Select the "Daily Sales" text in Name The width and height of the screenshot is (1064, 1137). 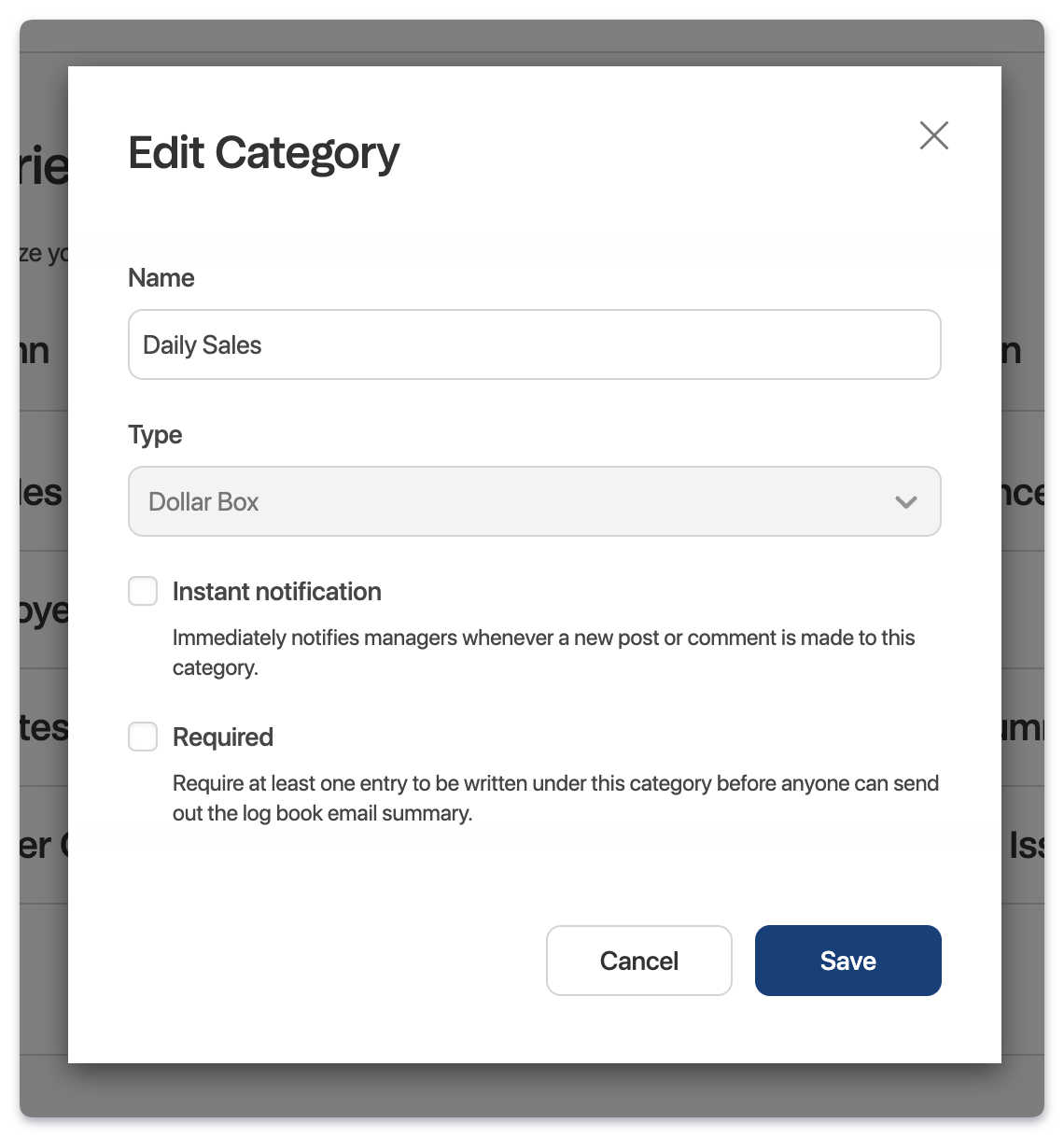pos(203,345)
